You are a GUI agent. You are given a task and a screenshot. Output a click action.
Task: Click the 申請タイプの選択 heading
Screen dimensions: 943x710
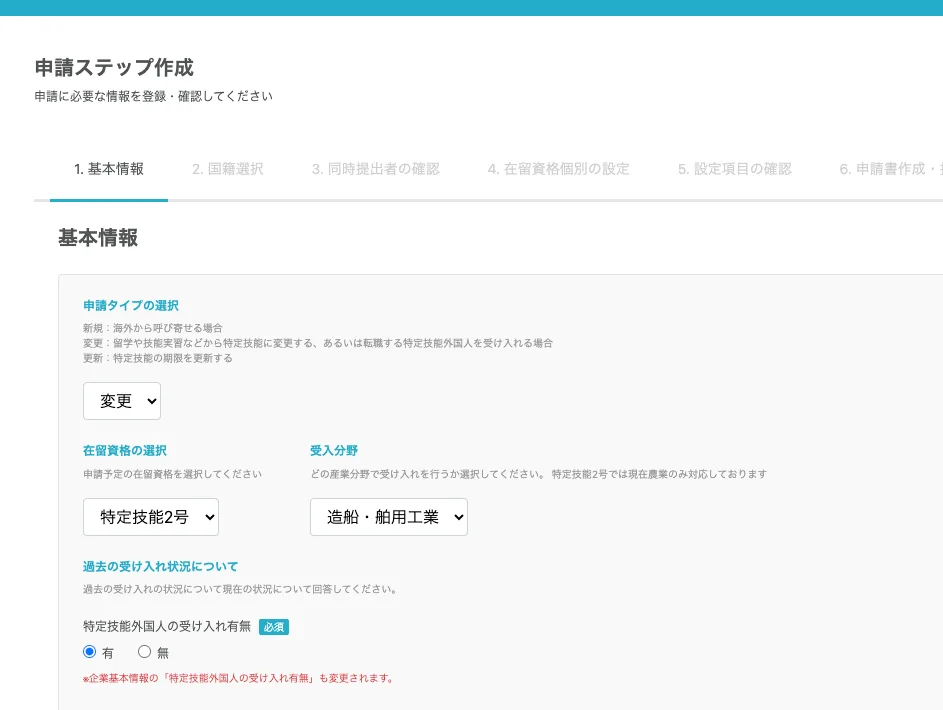tap(131, 305)
